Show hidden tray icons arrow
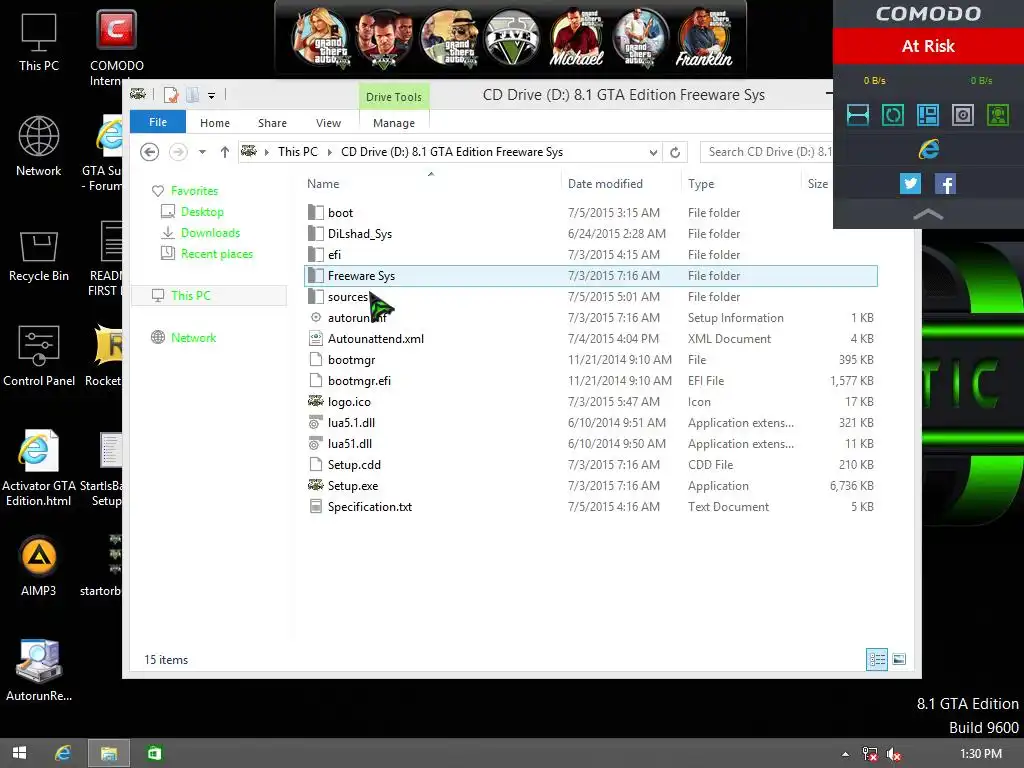The width and height of the screenshot is (1024, 768). [846, 754]
